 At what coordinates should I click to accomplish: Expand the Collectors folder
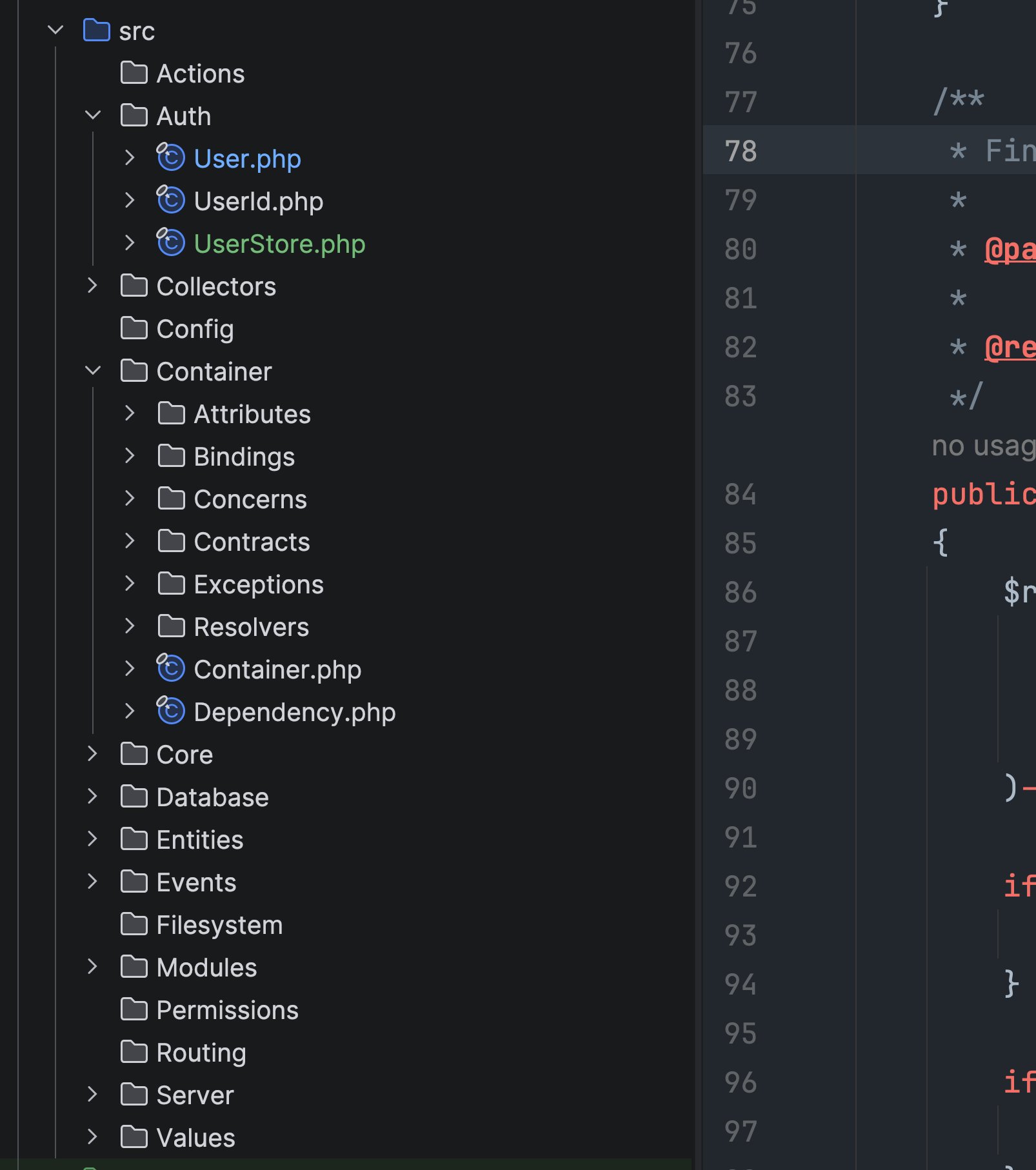93,286
